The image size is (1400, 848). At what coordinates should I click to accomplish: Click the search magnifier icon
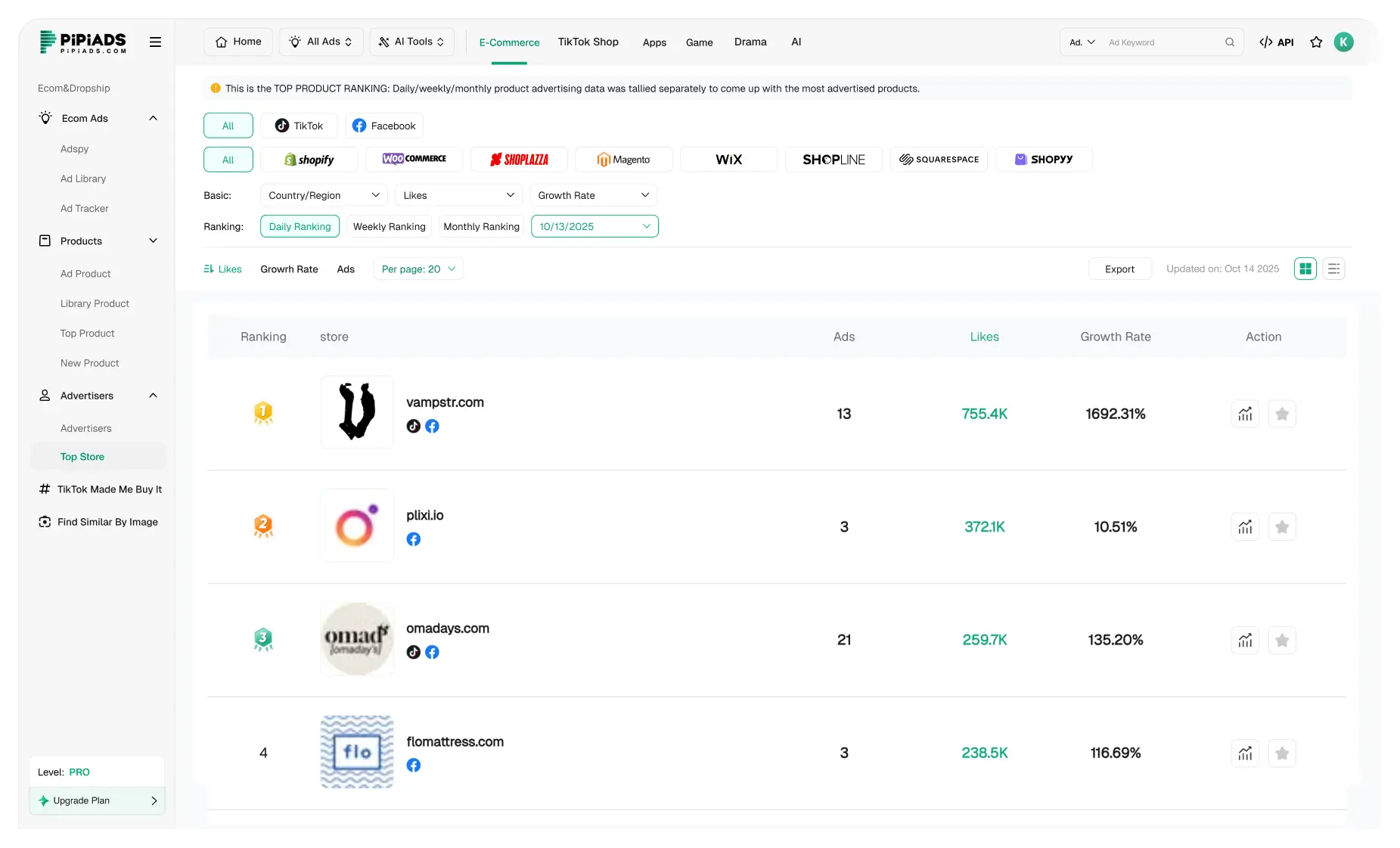1230,42
